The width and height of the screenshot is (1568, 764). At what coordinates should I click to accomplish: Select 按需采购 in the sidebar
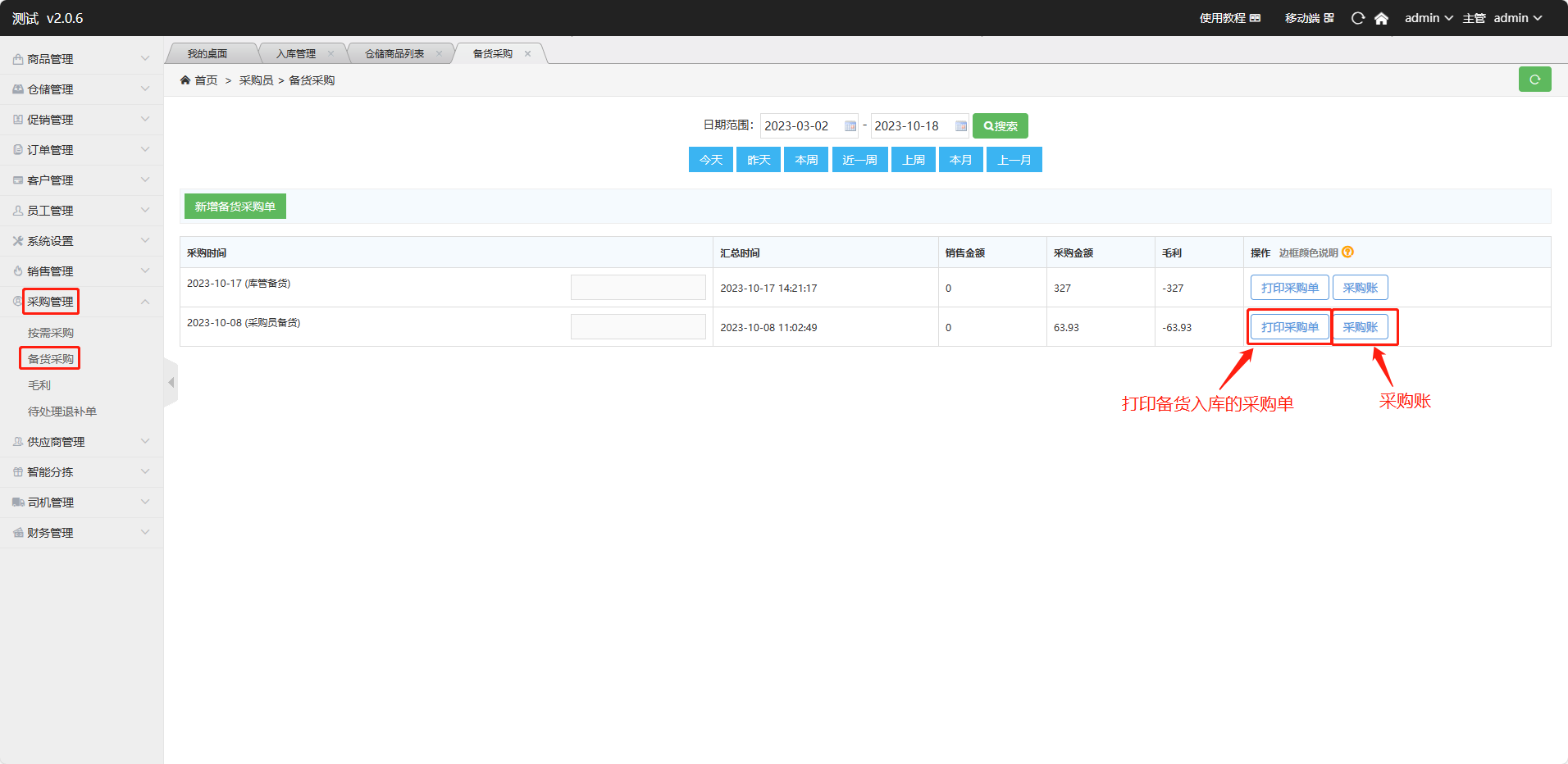click(51, 333)
